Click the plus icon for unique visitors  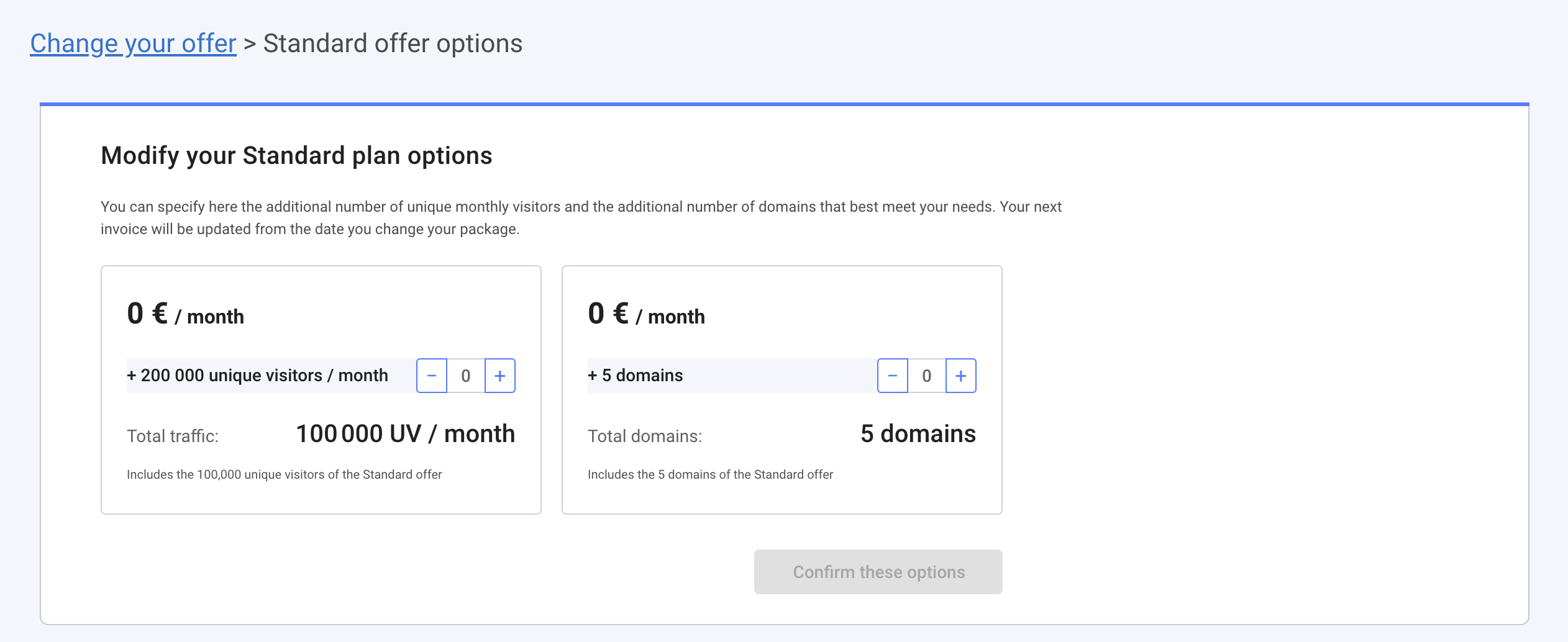(499, 376)
